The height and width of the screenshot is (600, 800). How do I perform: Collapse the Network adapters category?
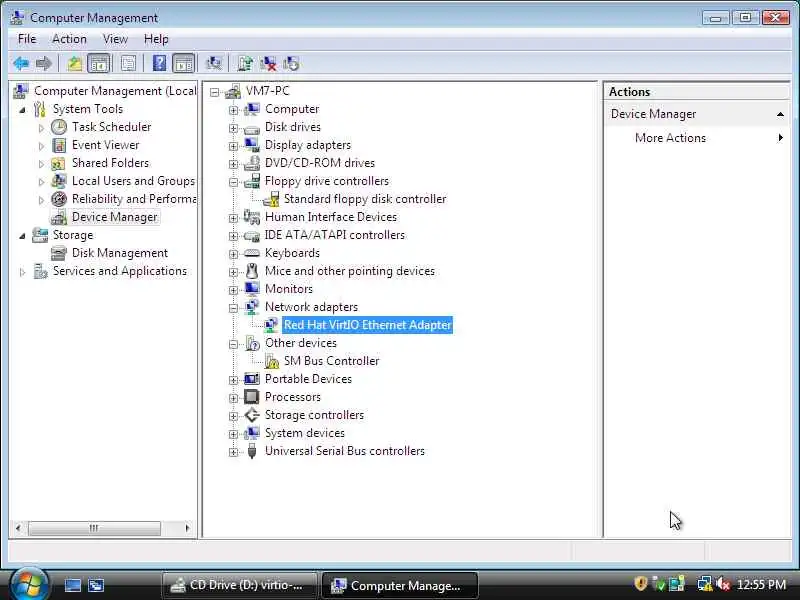(x=234, y=308)
